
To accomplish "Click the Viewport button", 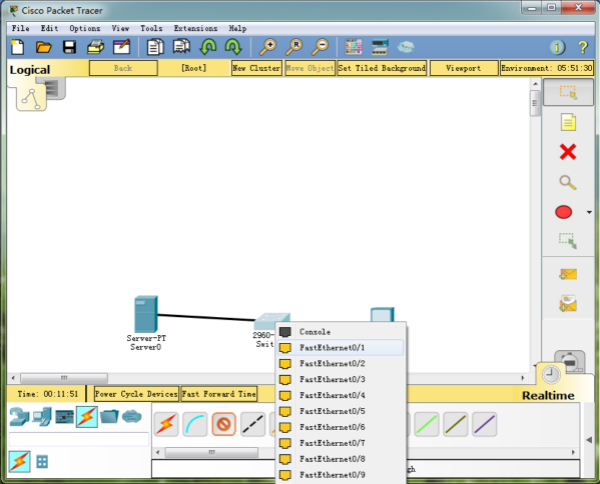I will (464, 68).
